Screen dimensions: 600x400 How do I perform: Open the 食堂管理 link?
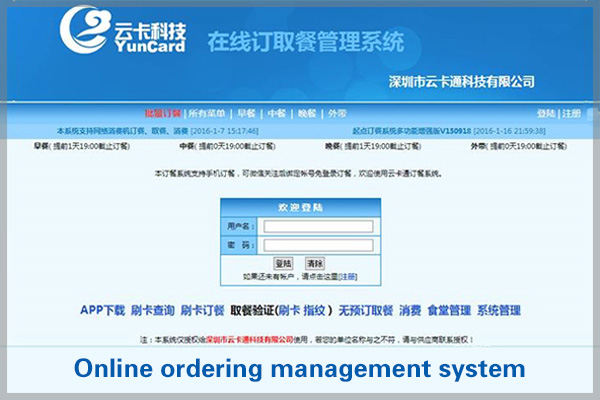449,310
